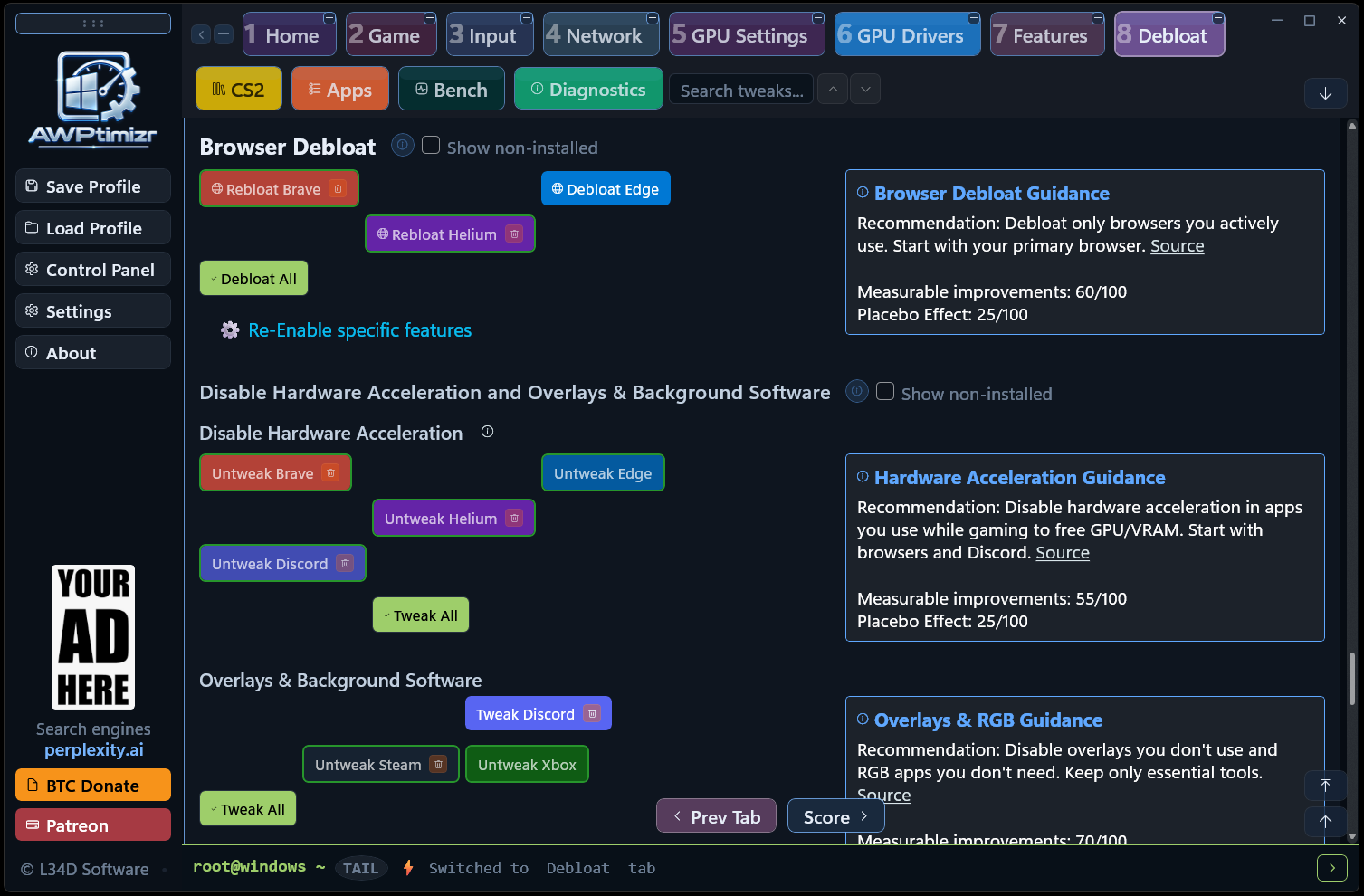
Task: Open the Apps sub-tab
Action: 340,89
